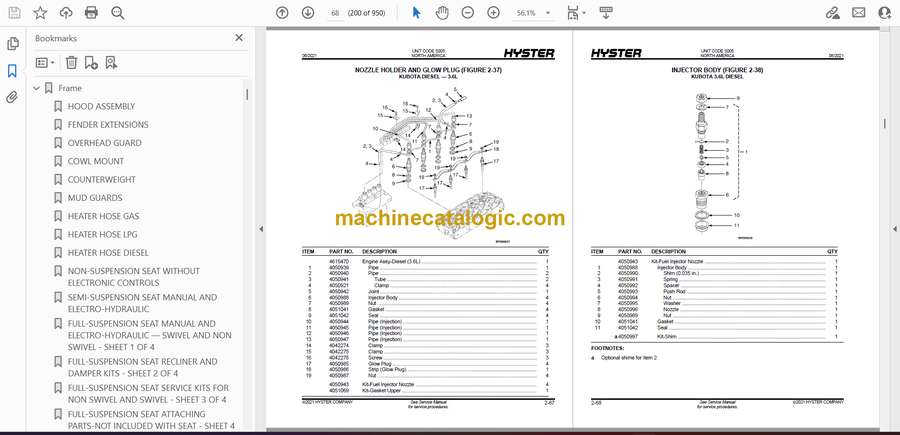This screenshot has height=435, width=900.
Task: Zoom in with plus button
Action: coord(494,13)
